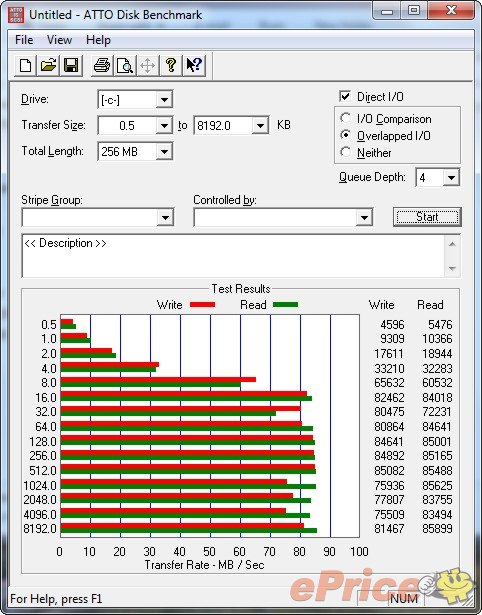Select the Overlapped I/O radio button
Screen dimensions: 482x615
(346, 135)
